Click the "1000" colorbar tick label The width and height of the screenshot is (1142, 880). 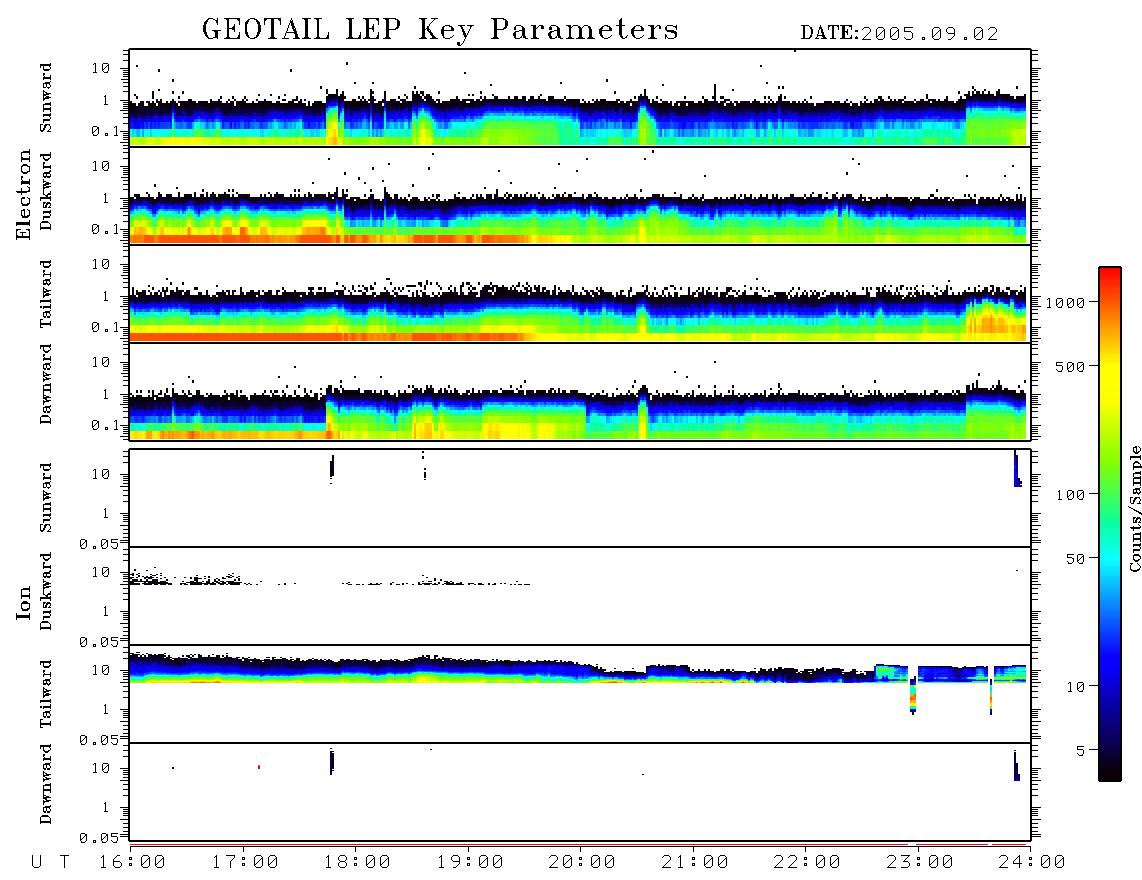[1066, 303]
